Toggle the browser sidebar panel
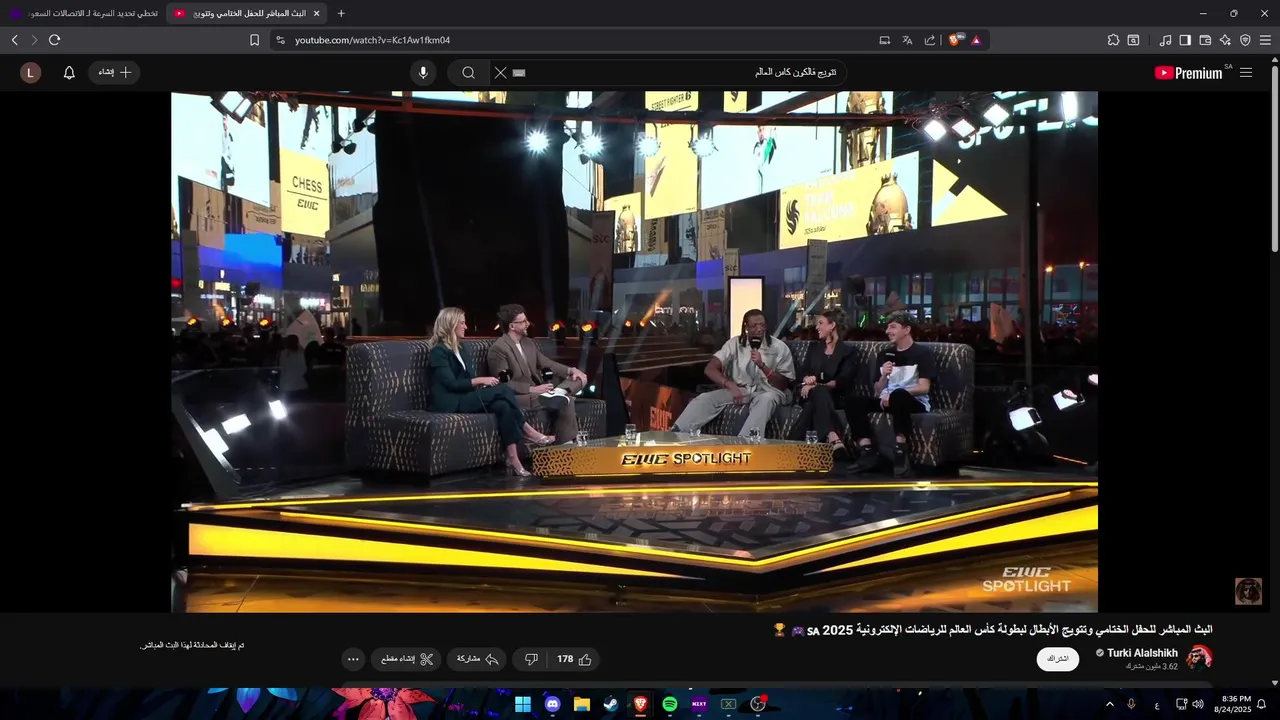The image size is (1280, 720). click(x=1185, y=40)
